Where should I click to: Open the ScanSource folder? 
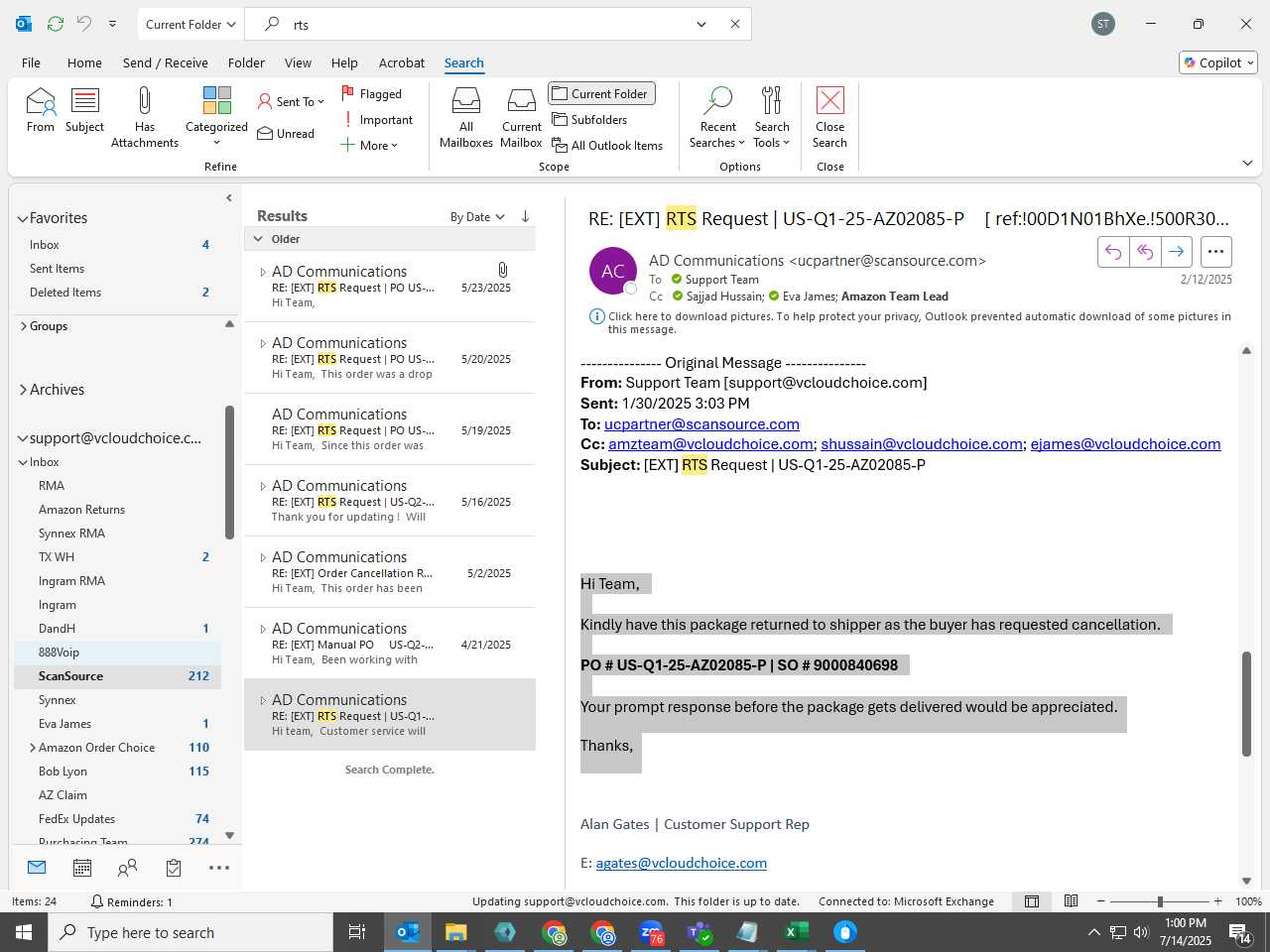[x=117, y=676]
